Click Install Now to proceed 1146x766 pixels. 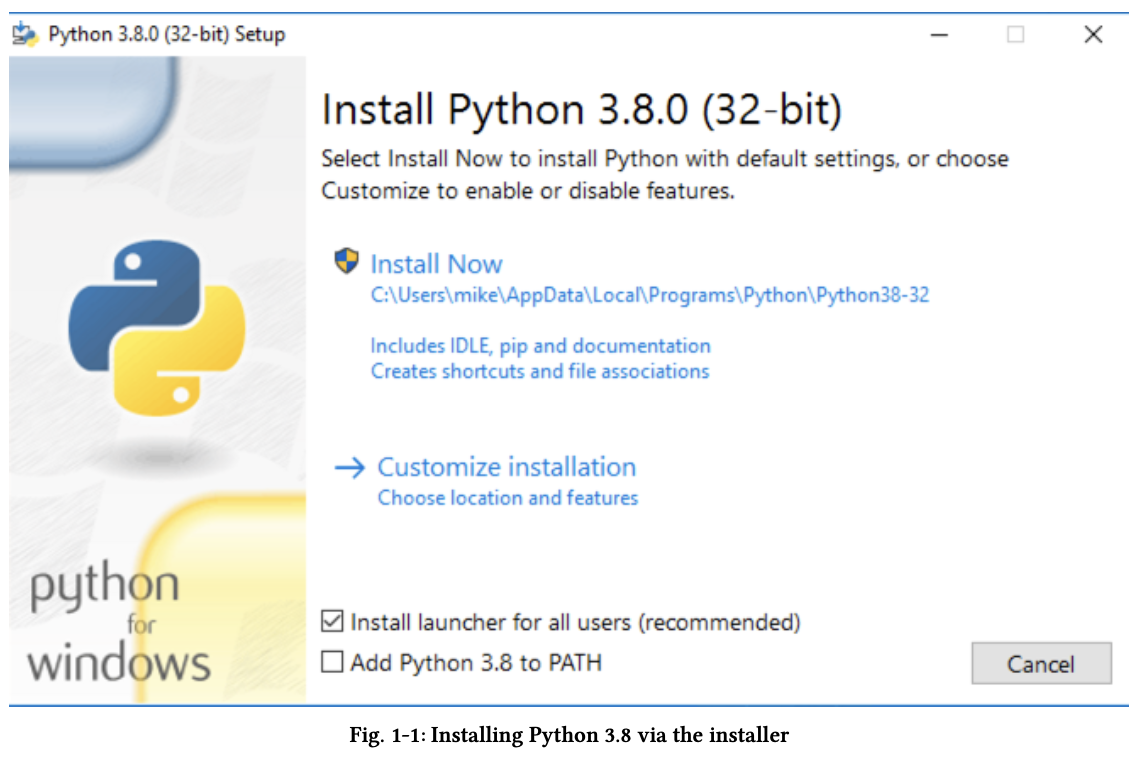tap(436, 263)
